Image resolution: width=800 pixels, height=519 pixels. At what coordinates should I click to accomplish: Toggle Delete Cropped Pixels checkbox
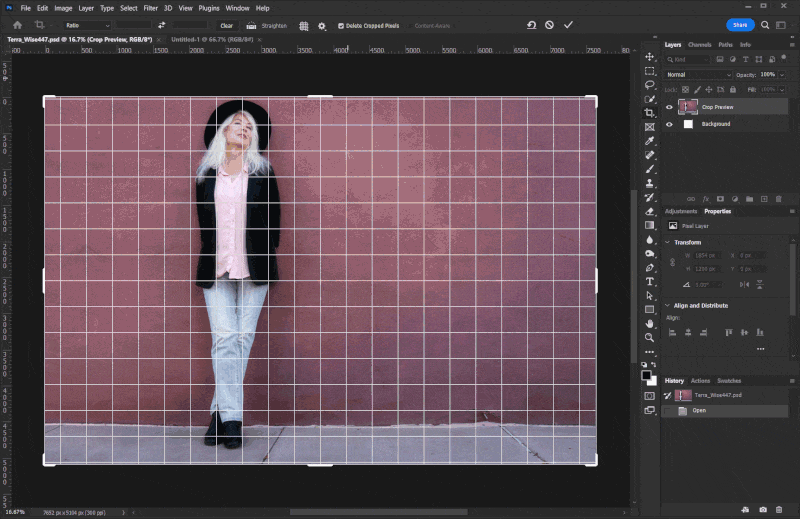(x=341, y=25)
